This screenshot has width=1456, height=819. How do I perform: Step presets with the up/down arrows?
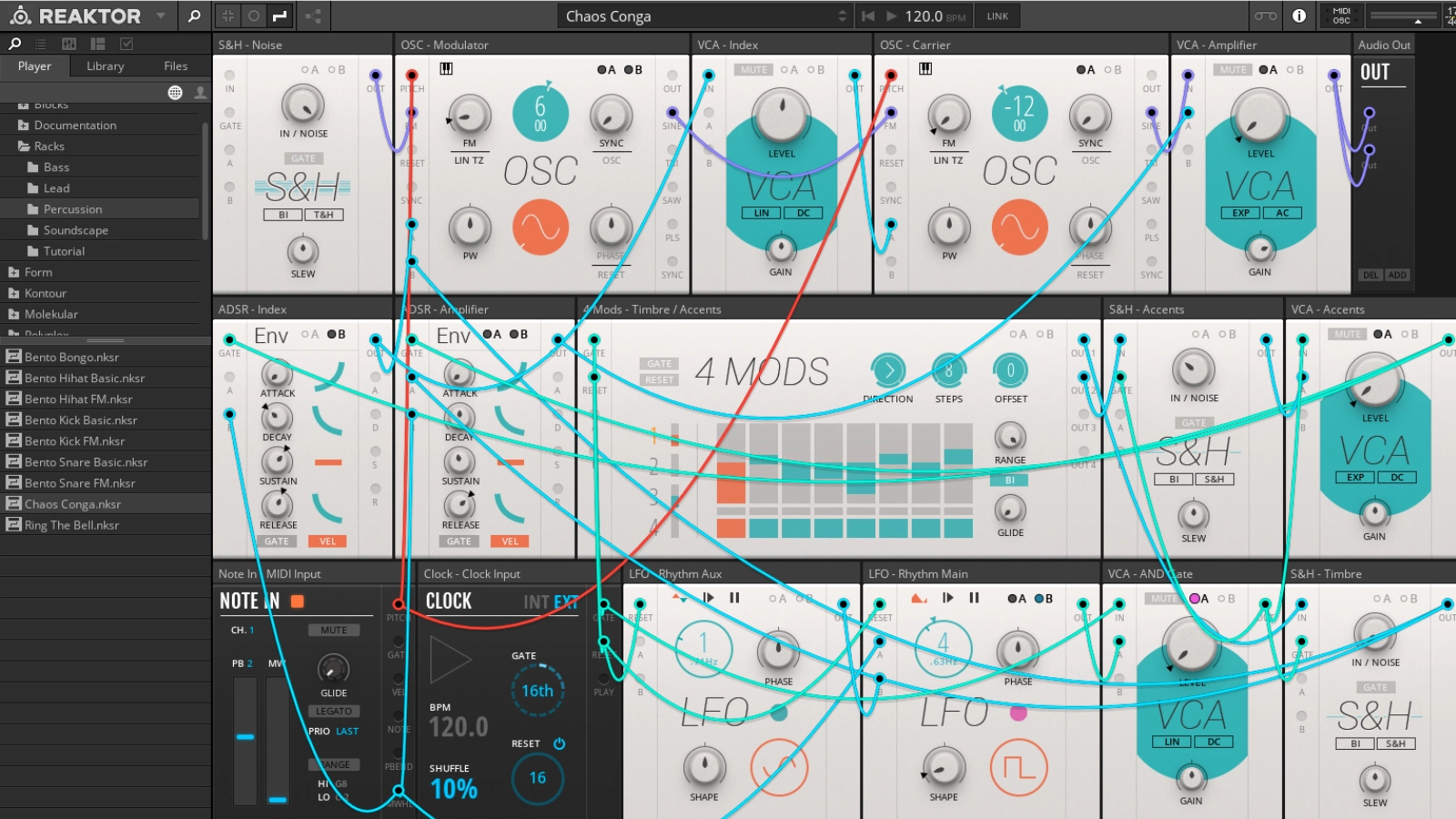pos(842,15)
